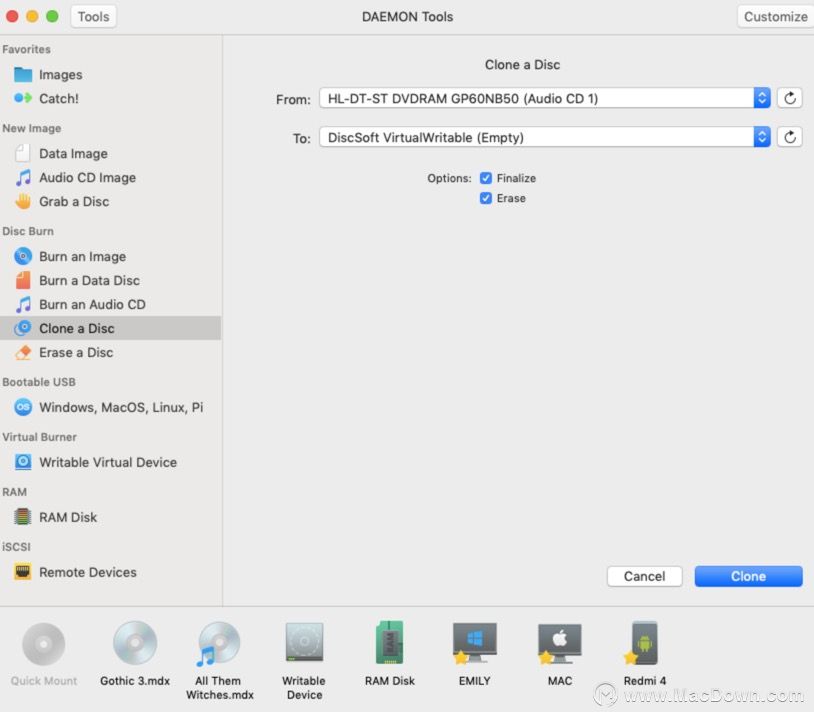Select All Them Witches.mdx audio disc

click(x=219, y=644)
